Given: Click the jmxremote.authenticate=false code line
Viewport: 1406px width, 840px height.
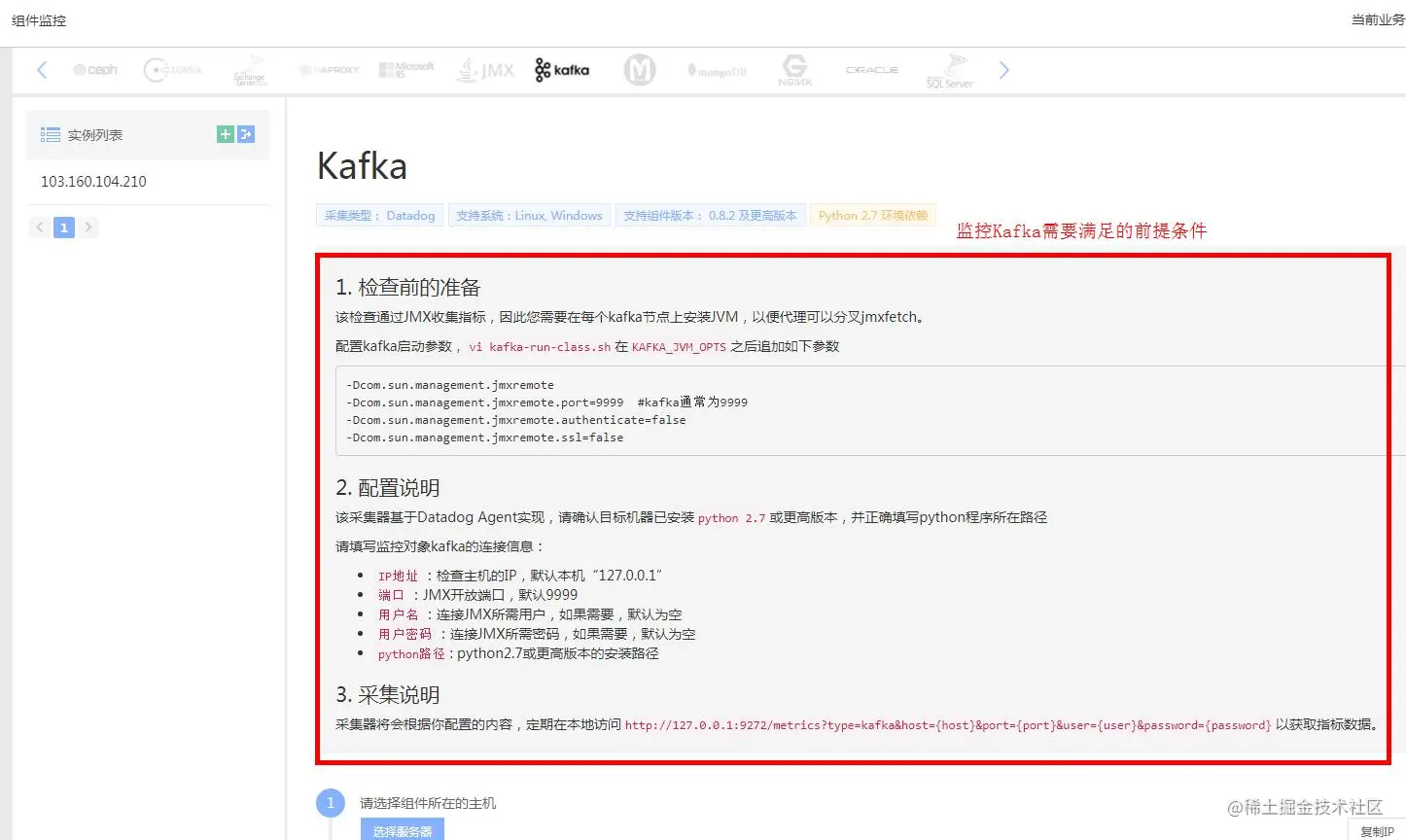Looking at the screenshot, I should (515, 420).
